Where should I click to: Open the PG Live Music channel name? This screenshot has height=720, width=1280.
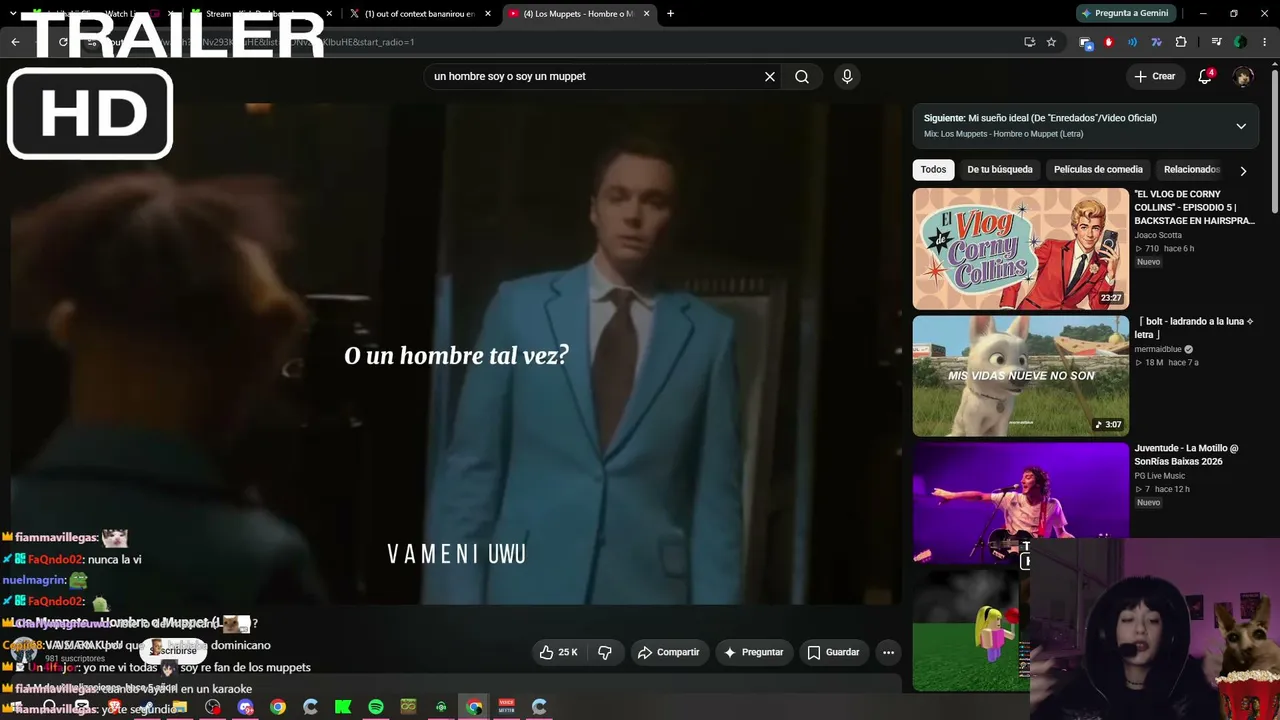point(1160,476)
